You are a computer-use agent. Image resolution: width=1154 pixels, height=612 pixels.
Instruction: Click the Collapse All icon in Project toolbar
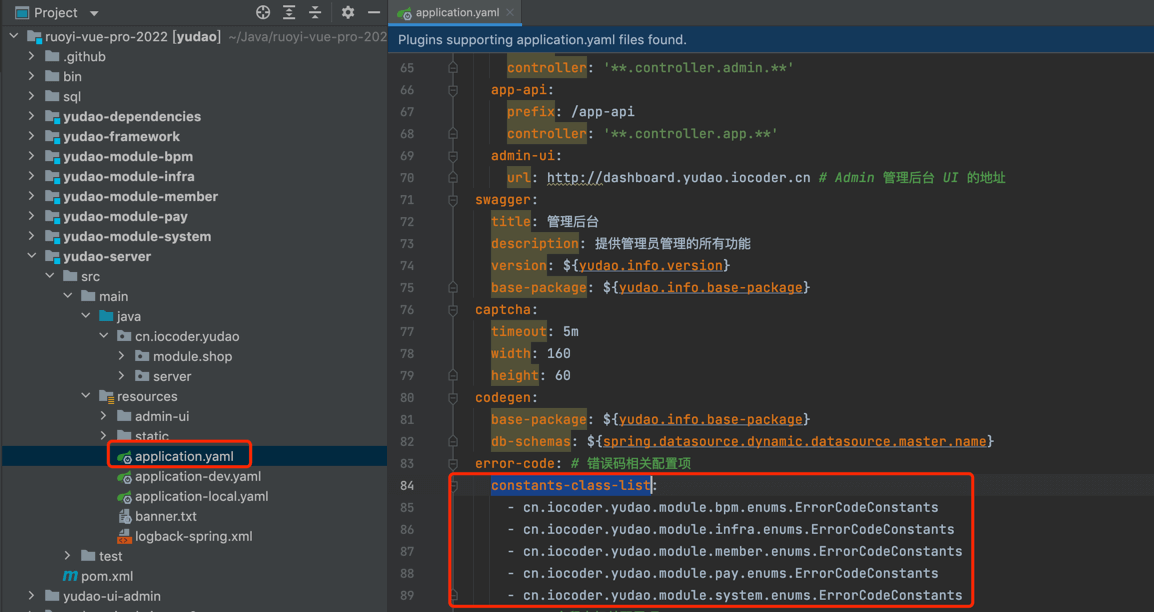coord(315,13)
